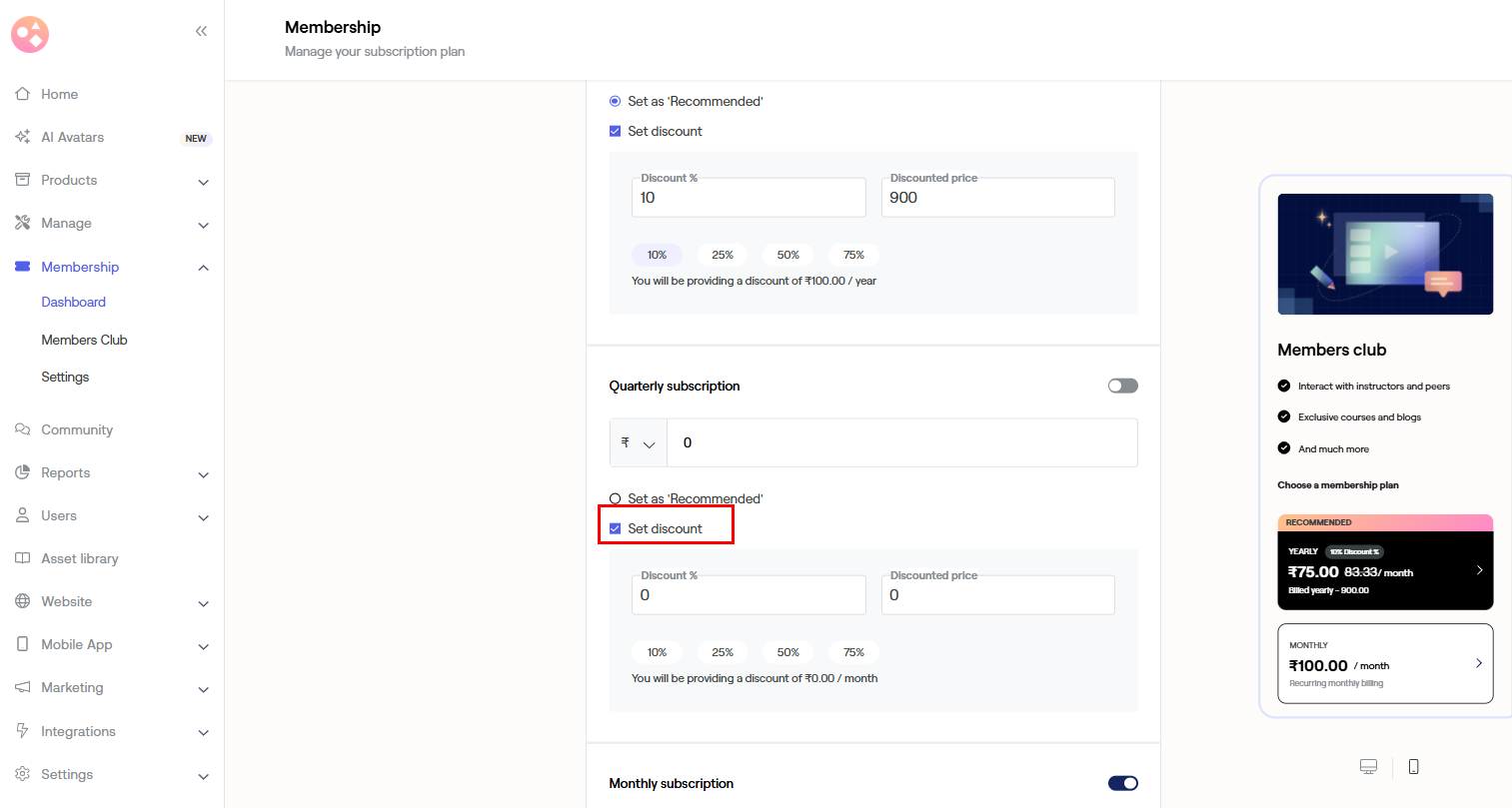Viewport: 1512px width, 808px height.
Task: Apply 50% preset for quarterly discount
Action: (787, 652)
